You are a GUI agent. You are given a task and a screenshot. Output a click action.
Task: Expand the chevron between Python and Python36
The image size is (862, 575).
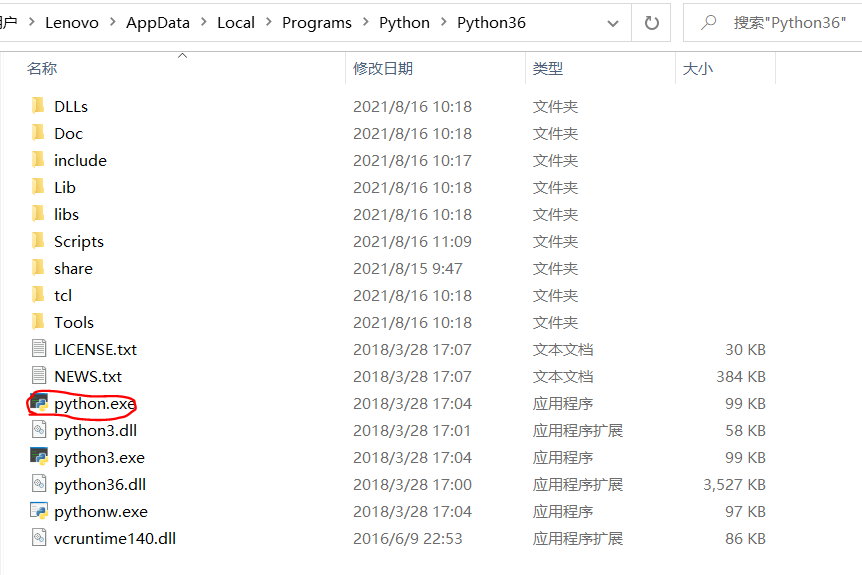tap(444, 22)
